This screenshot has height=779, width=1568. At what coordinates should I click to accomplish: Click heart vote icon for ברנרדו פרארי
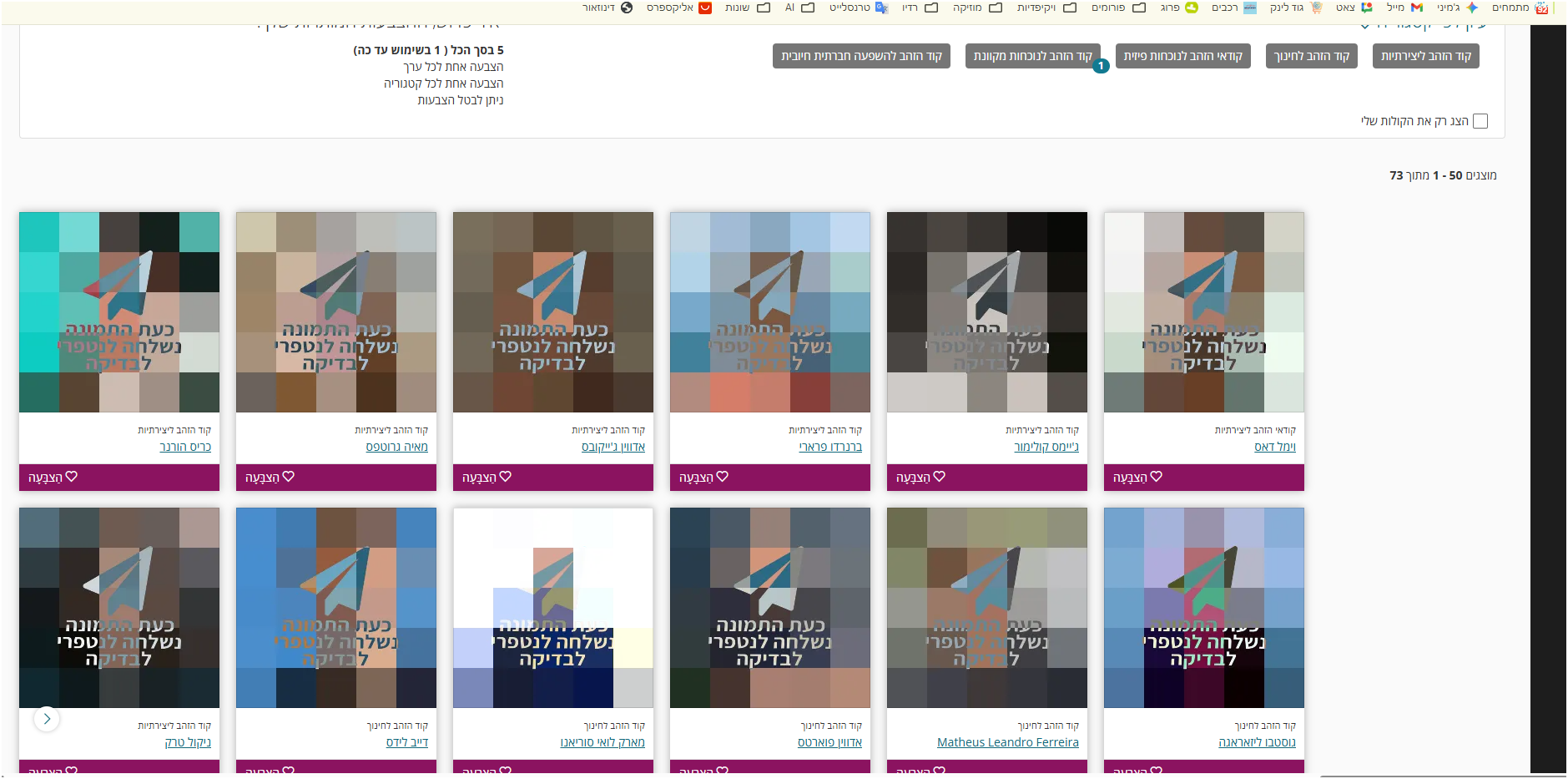723,477
